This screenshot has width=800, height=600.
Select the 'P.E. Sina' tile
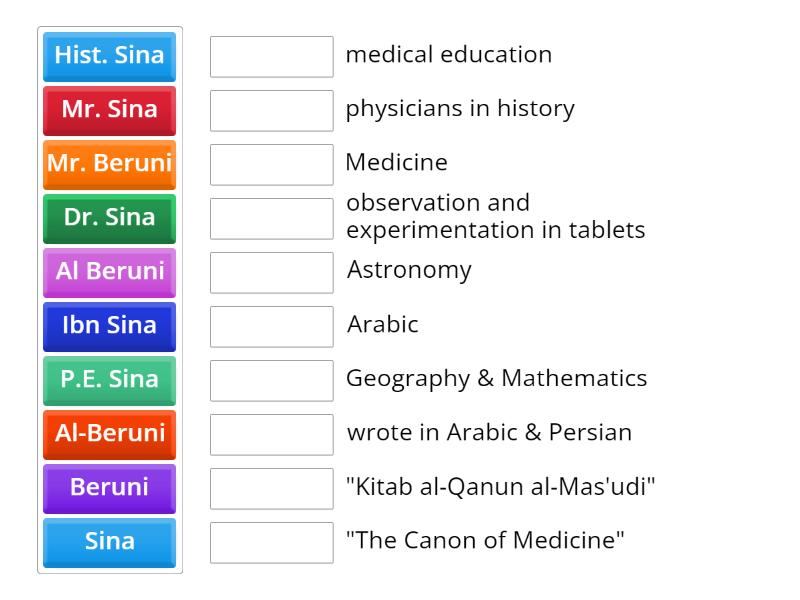pyautogui.click(x=109, y=381)
